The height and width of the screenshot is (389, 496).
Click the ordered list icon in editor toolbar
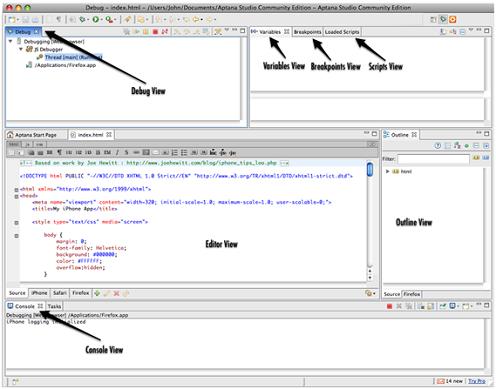coord(174,153)
